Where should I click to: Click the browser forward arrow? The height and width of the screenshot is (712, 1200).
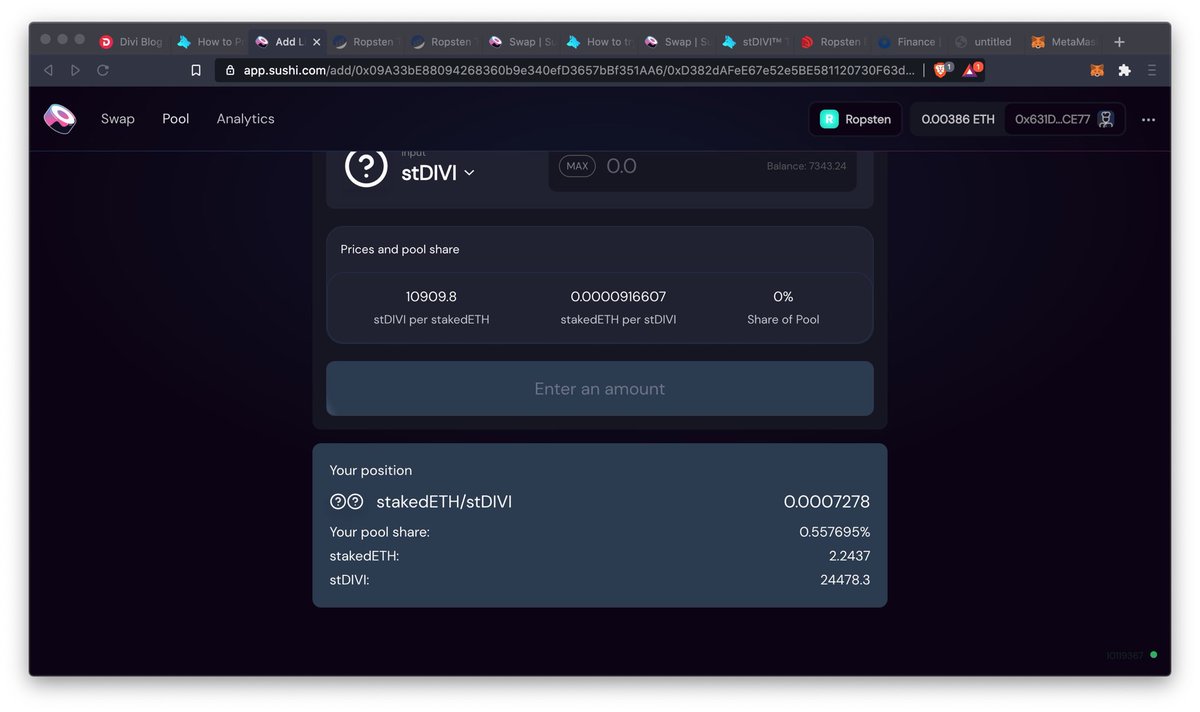(x=75, y=70)
